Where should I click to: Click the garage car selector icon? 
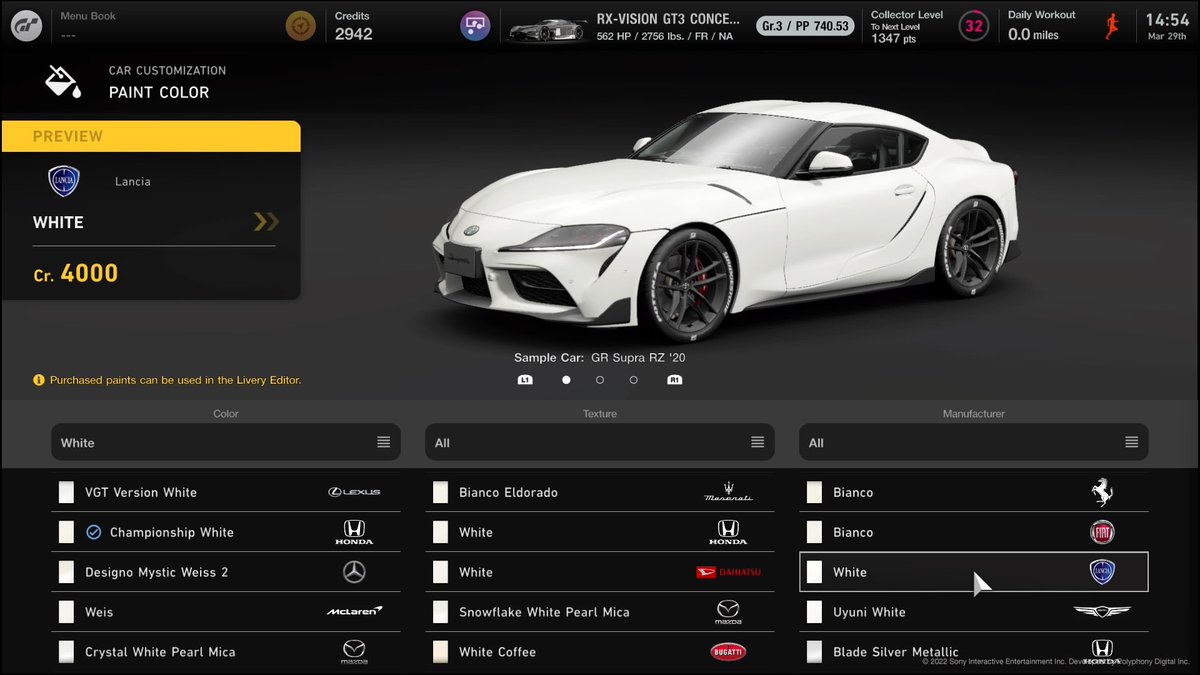[475, 25]
